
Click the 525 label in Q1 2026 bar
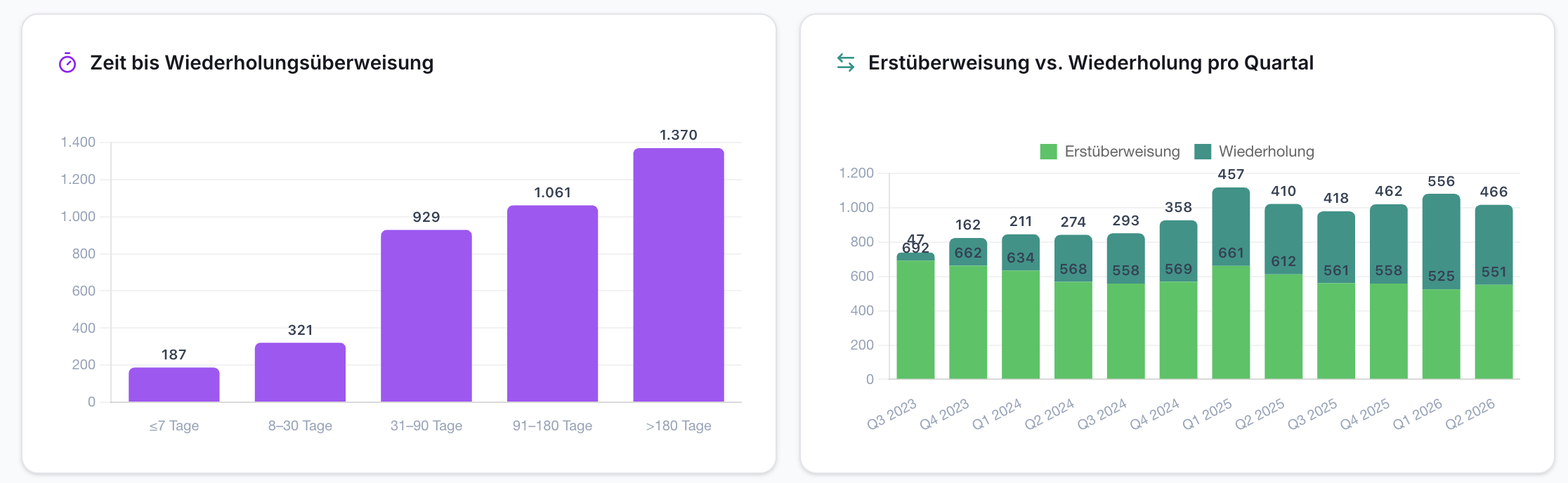[1441, 276]
